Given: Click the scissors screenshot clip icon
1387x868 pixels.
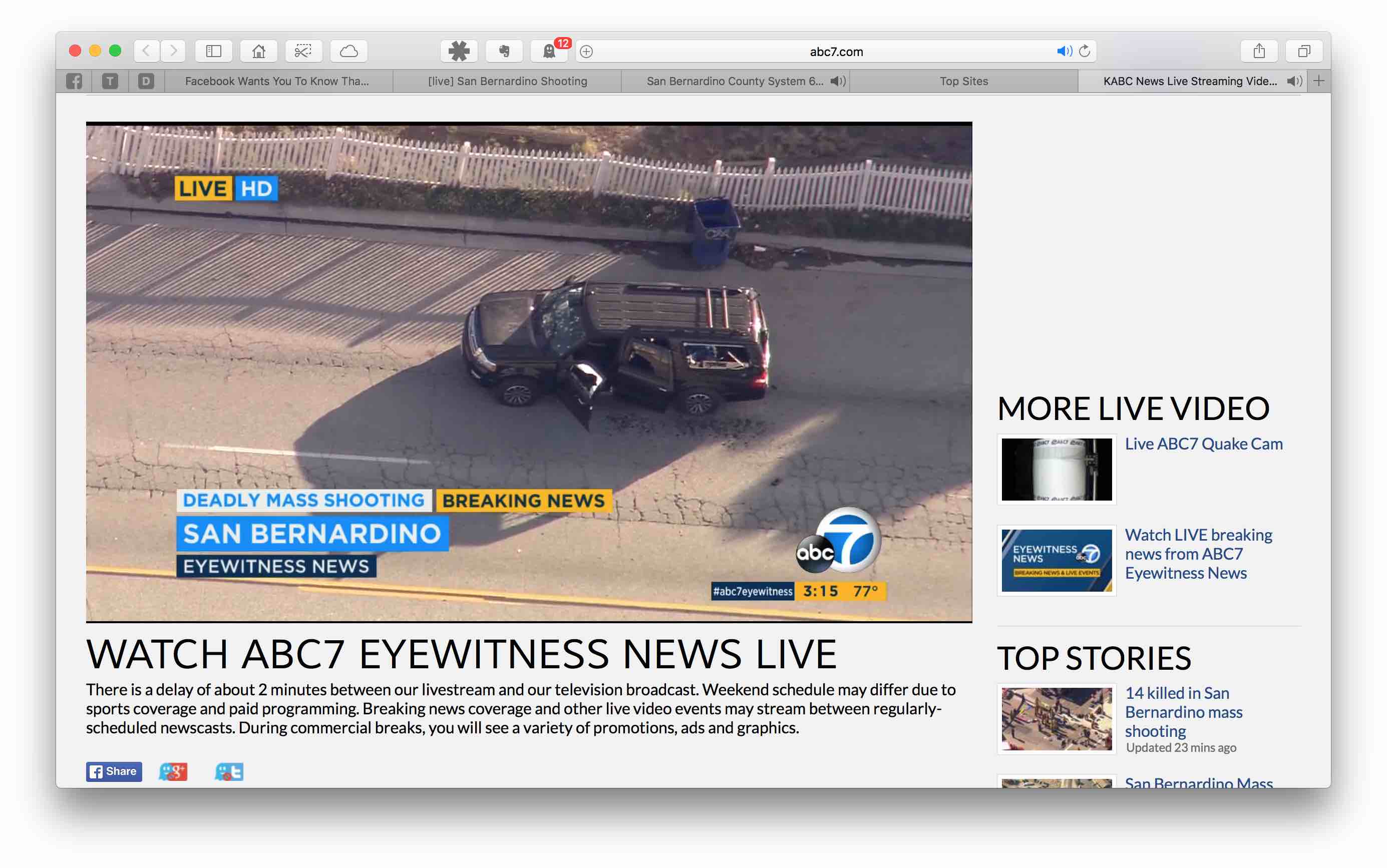Looking at the screenshot, I should click(303, 51).
